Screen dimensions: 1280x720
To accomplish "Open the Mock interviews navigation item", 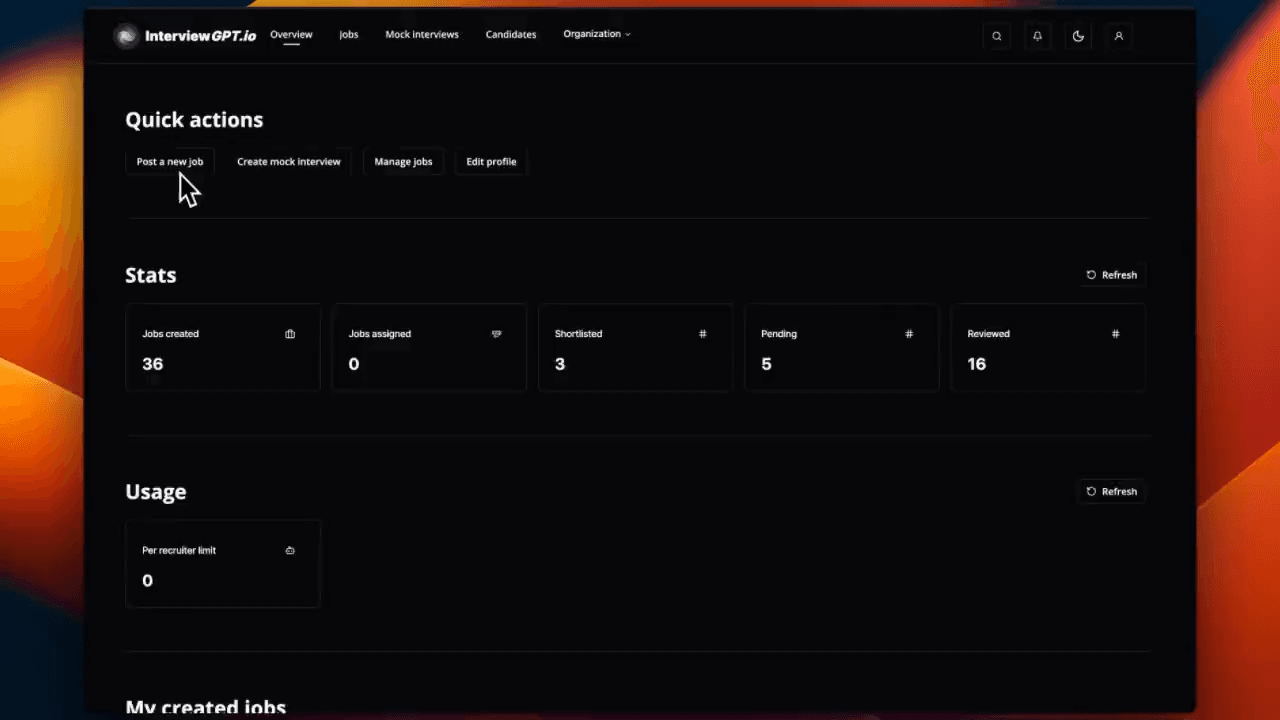I will pos(422,34).
